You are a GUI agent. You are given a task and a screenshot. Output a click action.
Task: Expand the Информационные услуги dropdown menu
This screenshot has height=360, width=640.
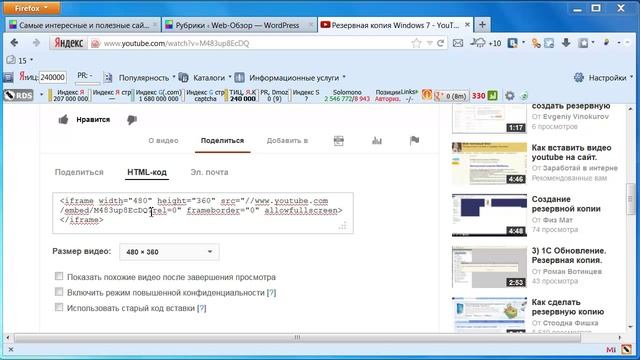344,77
